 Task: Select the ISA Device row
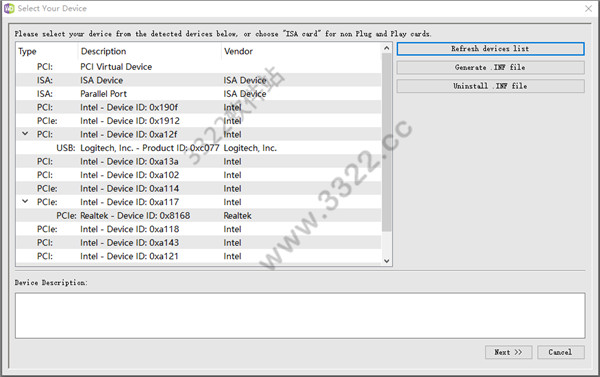pos(199,80)
